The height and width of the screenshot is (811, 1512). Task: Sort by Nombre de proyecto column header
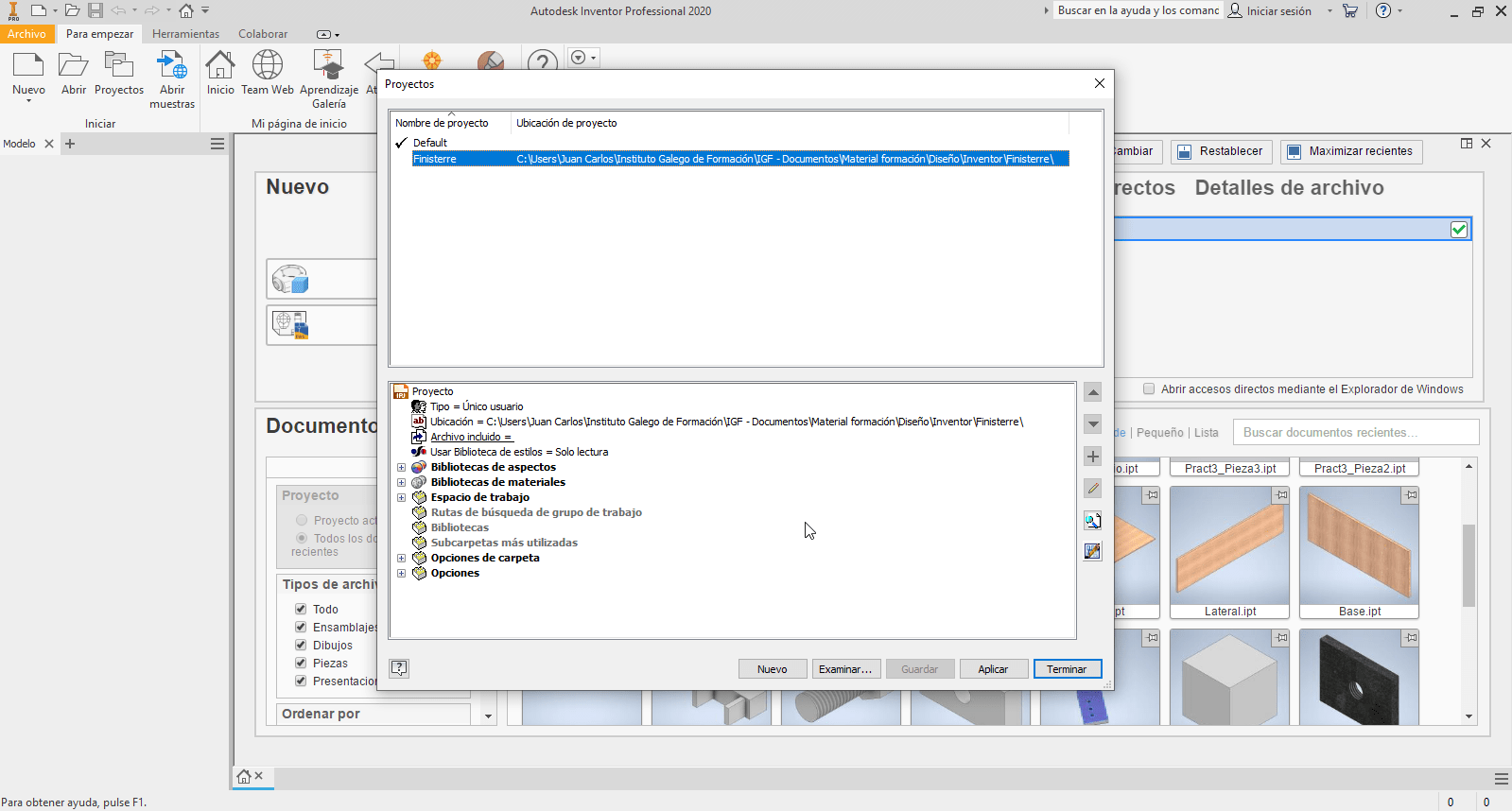tap(450, 123)
